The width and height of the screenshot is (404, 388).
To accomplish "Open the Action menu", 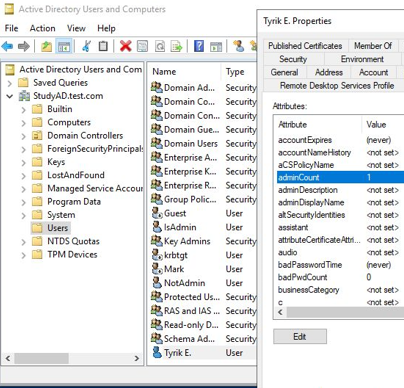I will (42, 28).
